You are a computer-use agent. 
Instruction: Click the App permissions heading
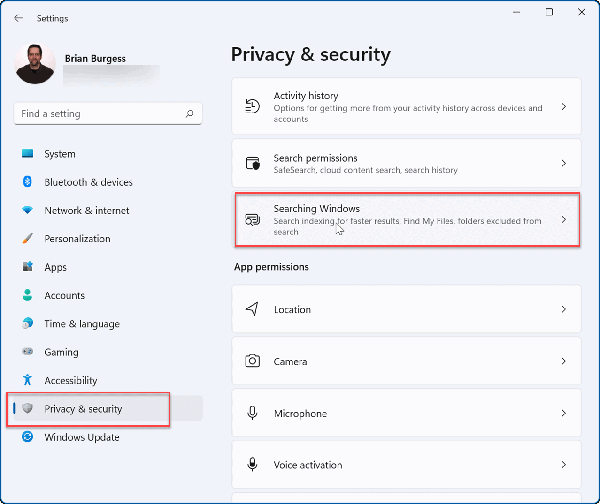[271, 267]
